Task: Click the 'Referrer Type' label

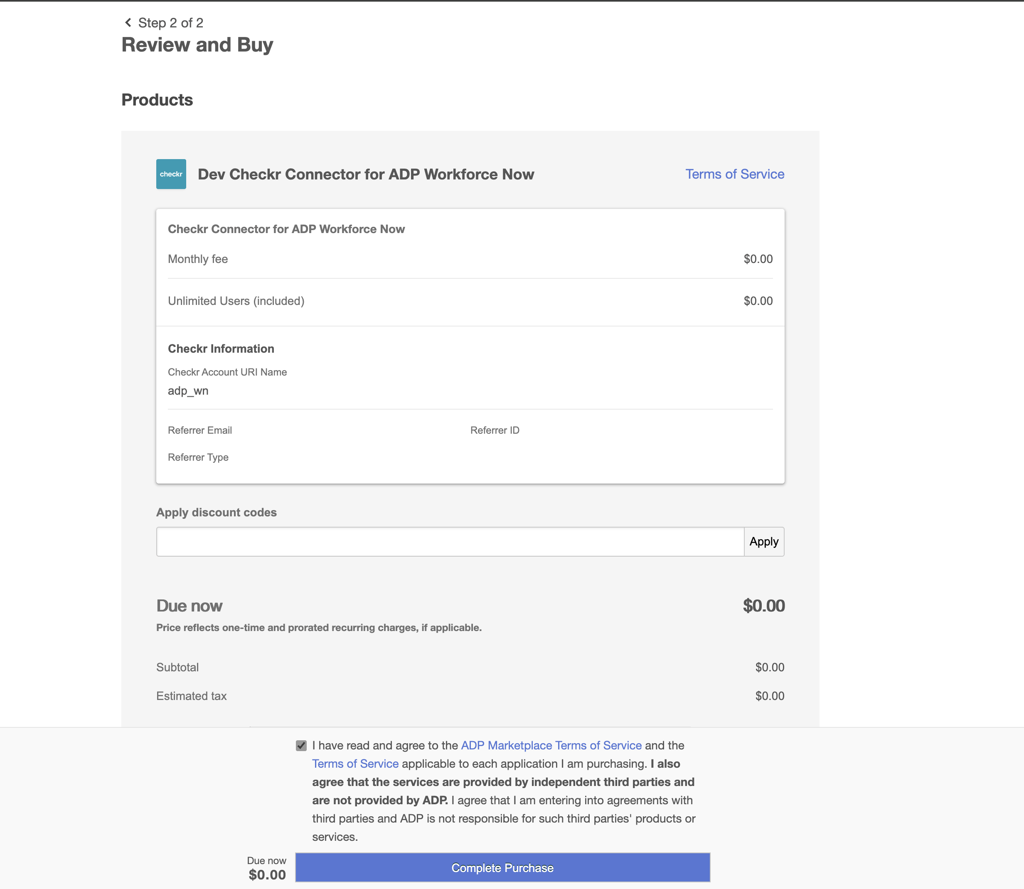Action: (198, 457)
